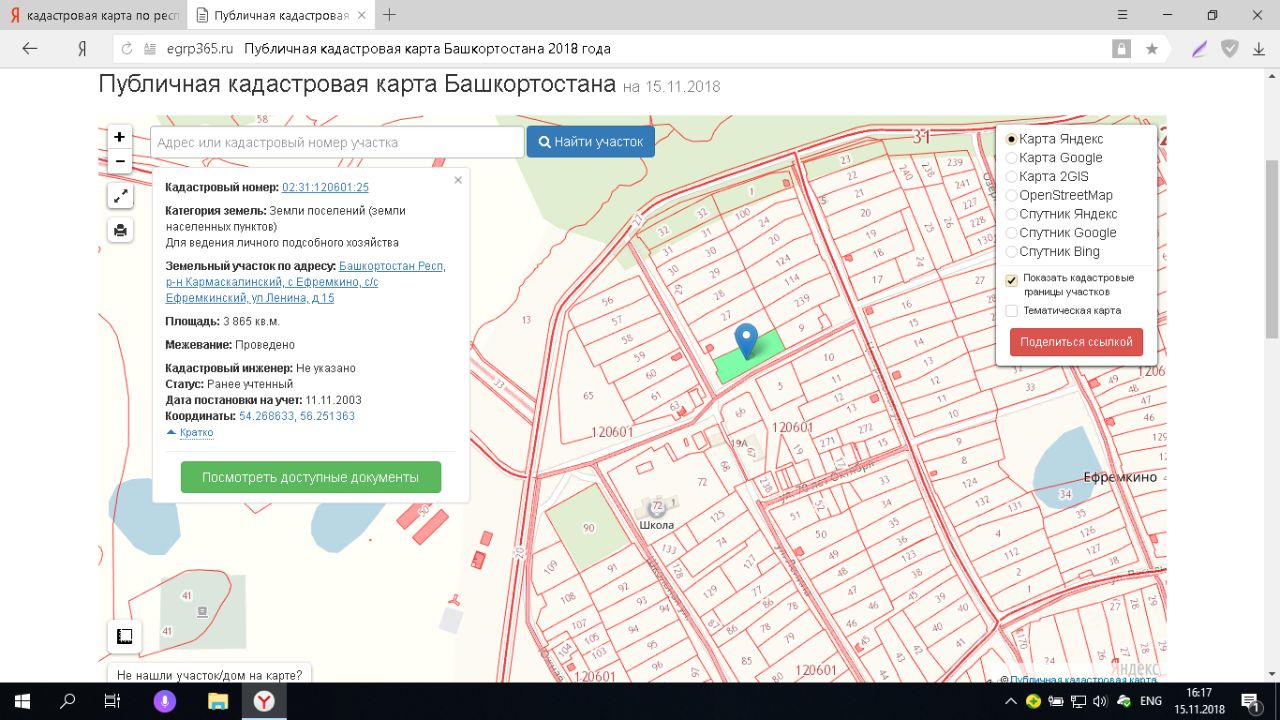Select Спутник Google layer

click(x=1061, y=233)
